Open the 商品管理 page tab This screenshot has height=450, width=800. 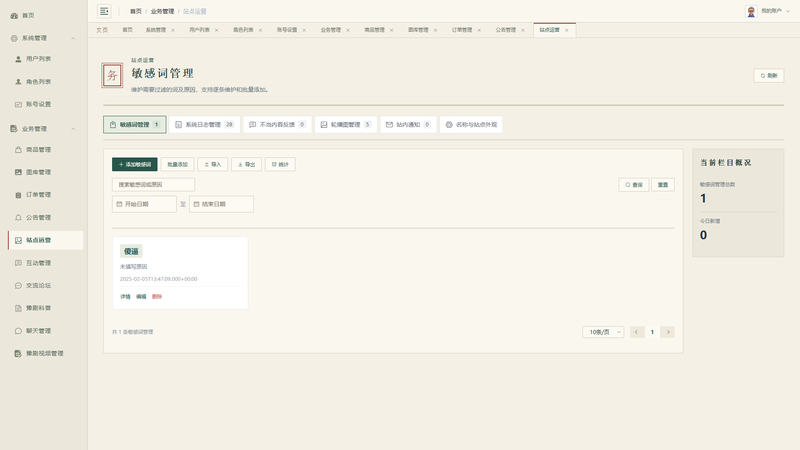click(374, 30)
